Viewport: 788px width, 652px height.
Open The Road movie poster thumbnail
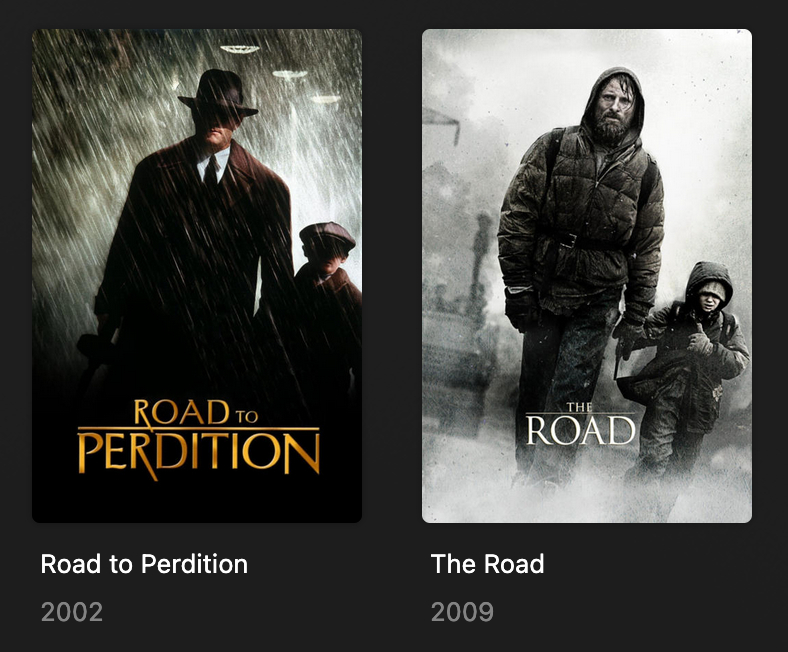click(x=586, y=275)
